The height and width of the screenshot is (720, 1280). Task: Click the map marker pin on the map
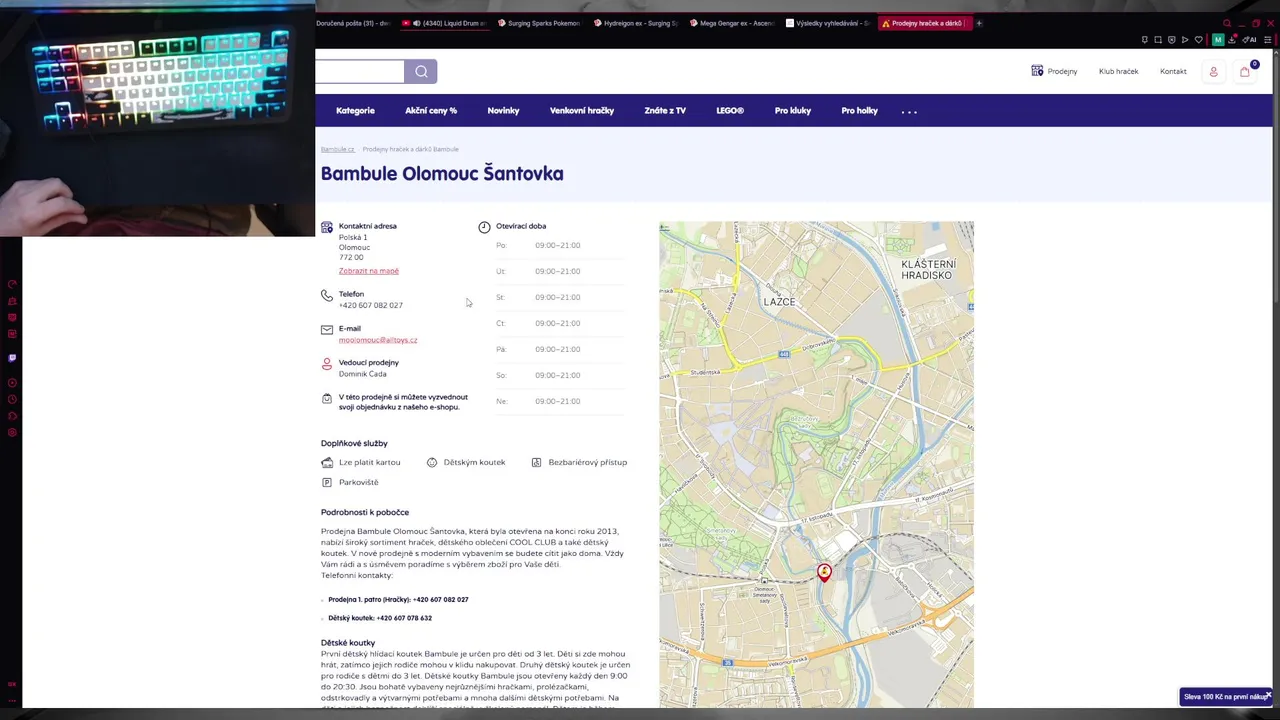(x=824, y=572)
